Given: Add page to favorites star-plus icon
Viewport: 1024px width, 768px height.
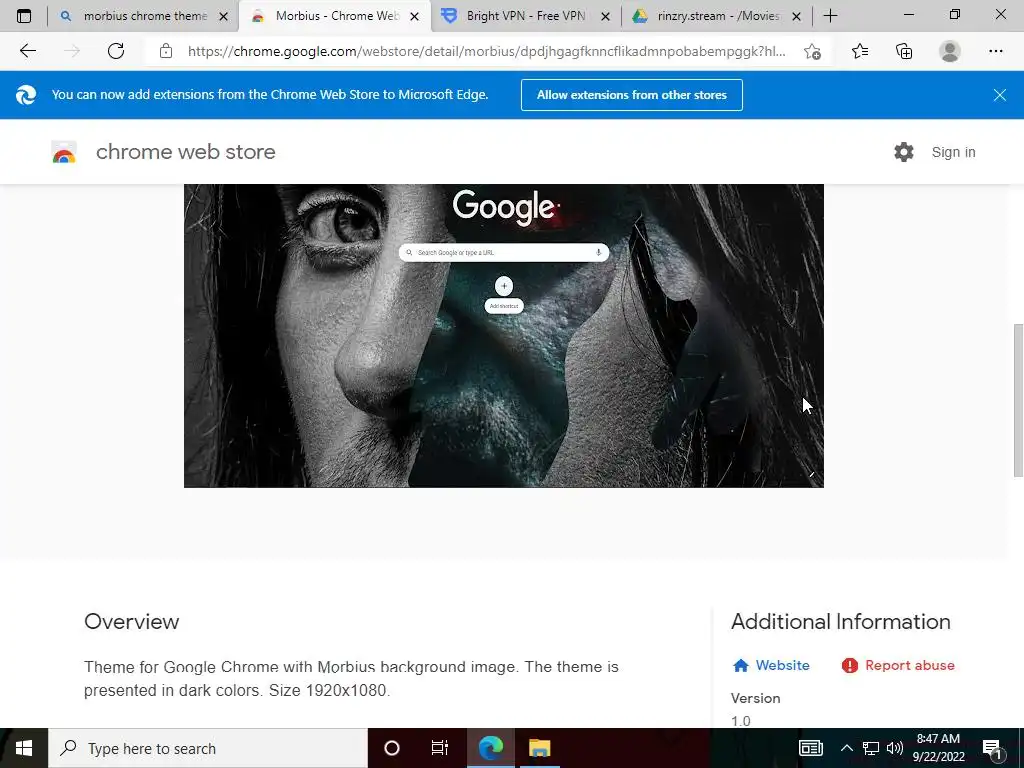Looking at the screenshot, I should point(812,51).
